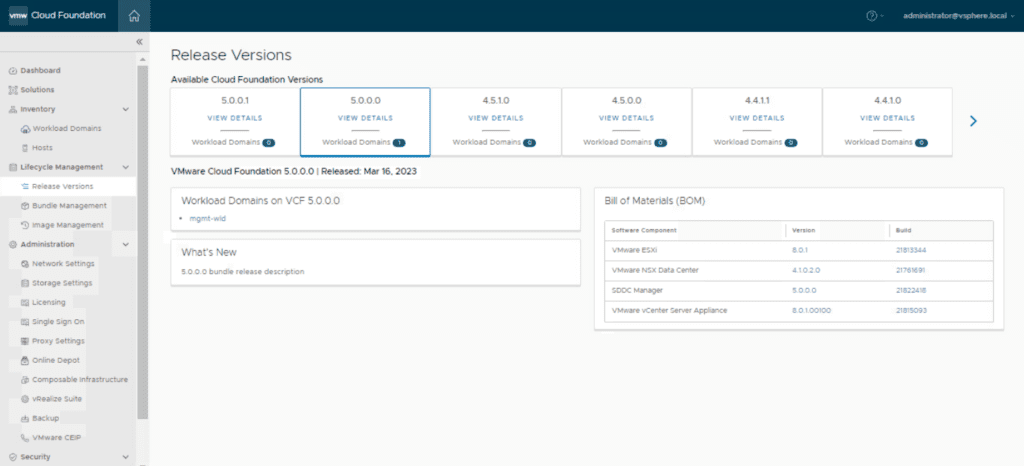
Task: Click the Single Sign On icon
Action: [25, 322]
